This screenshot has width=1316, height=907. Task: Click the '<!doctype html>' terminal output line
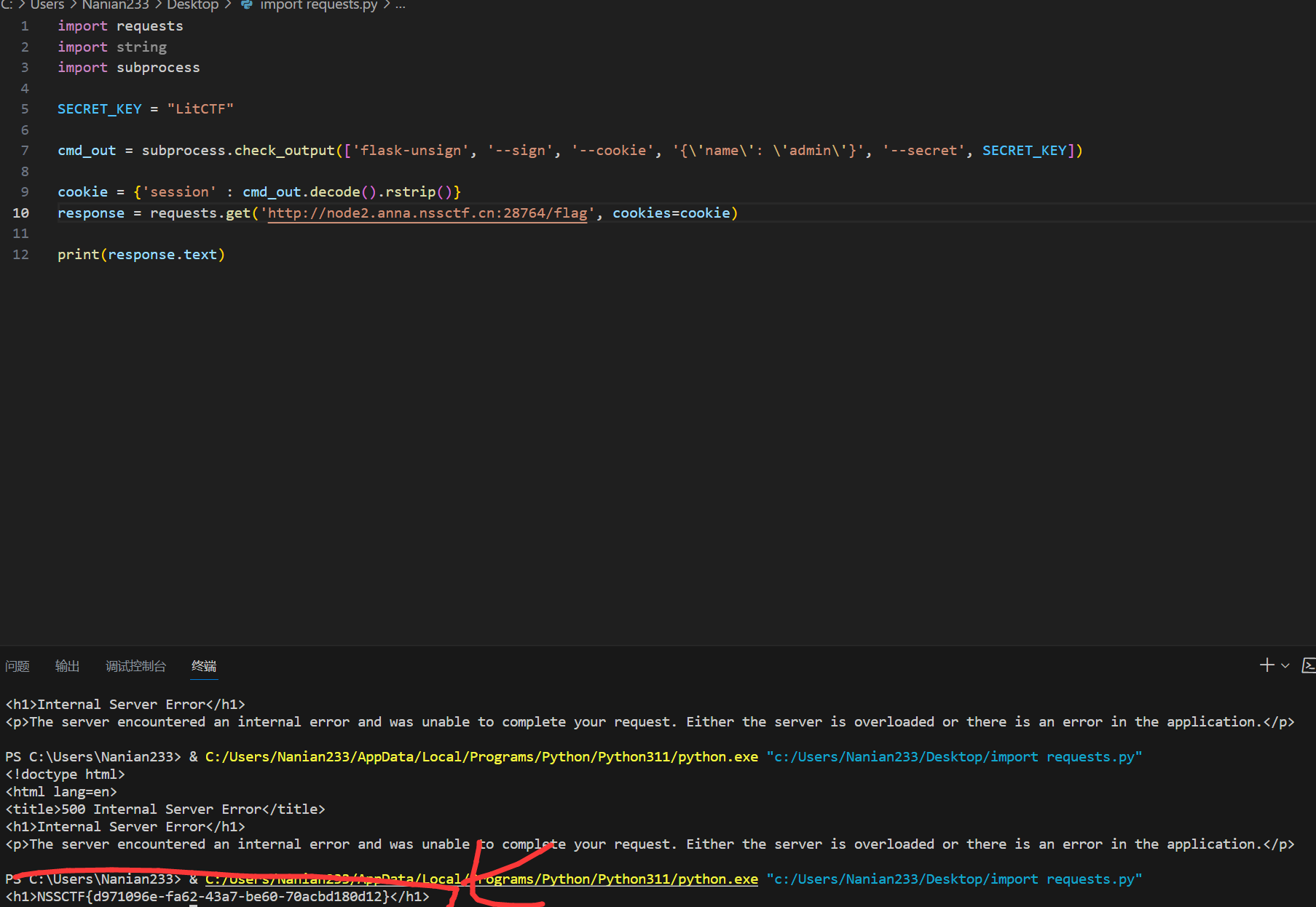66,775
